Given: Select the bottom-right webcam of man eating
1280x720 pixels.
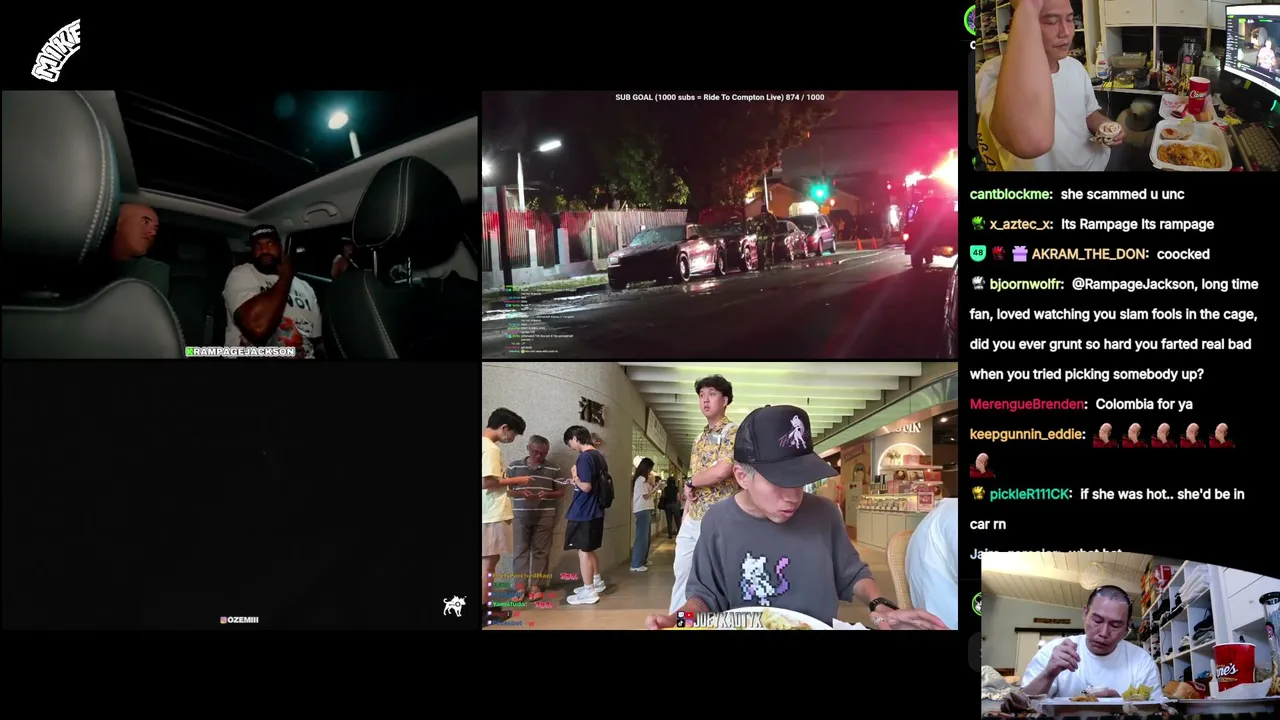Looking at the screenshot, I should 1130,634.
